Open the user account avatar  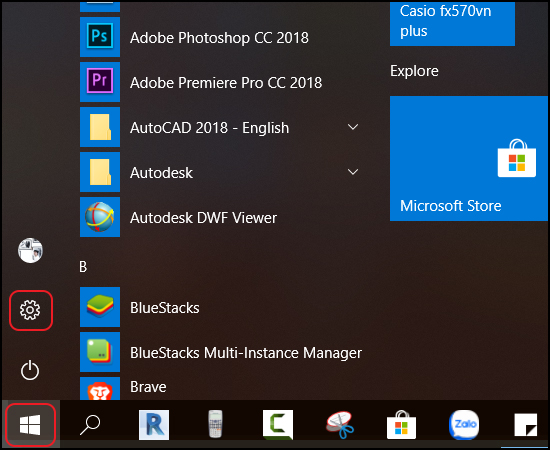pos(31,250)
